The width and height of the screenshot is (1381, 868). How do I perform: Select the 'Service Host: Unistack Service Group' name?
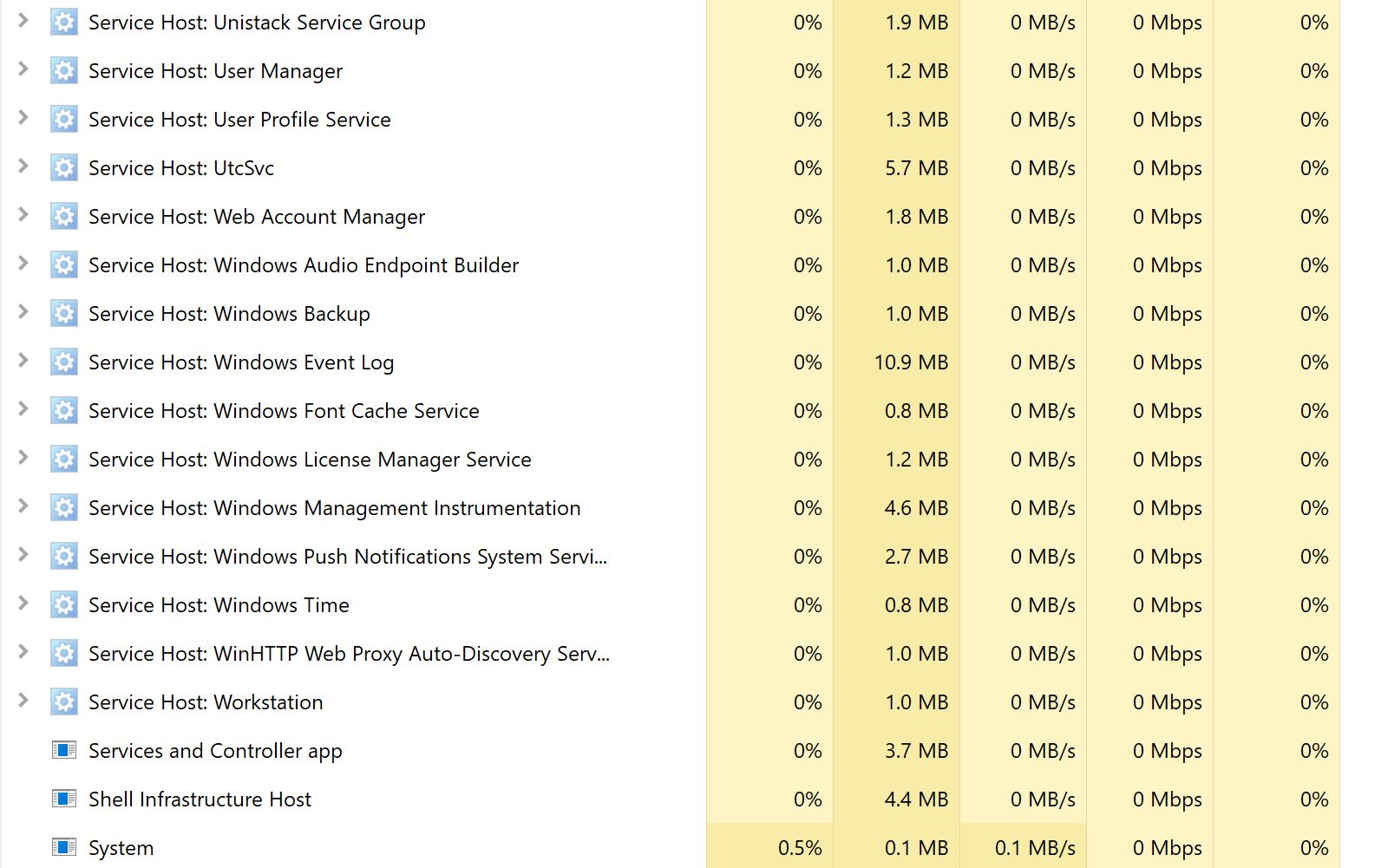click(257, 23)
